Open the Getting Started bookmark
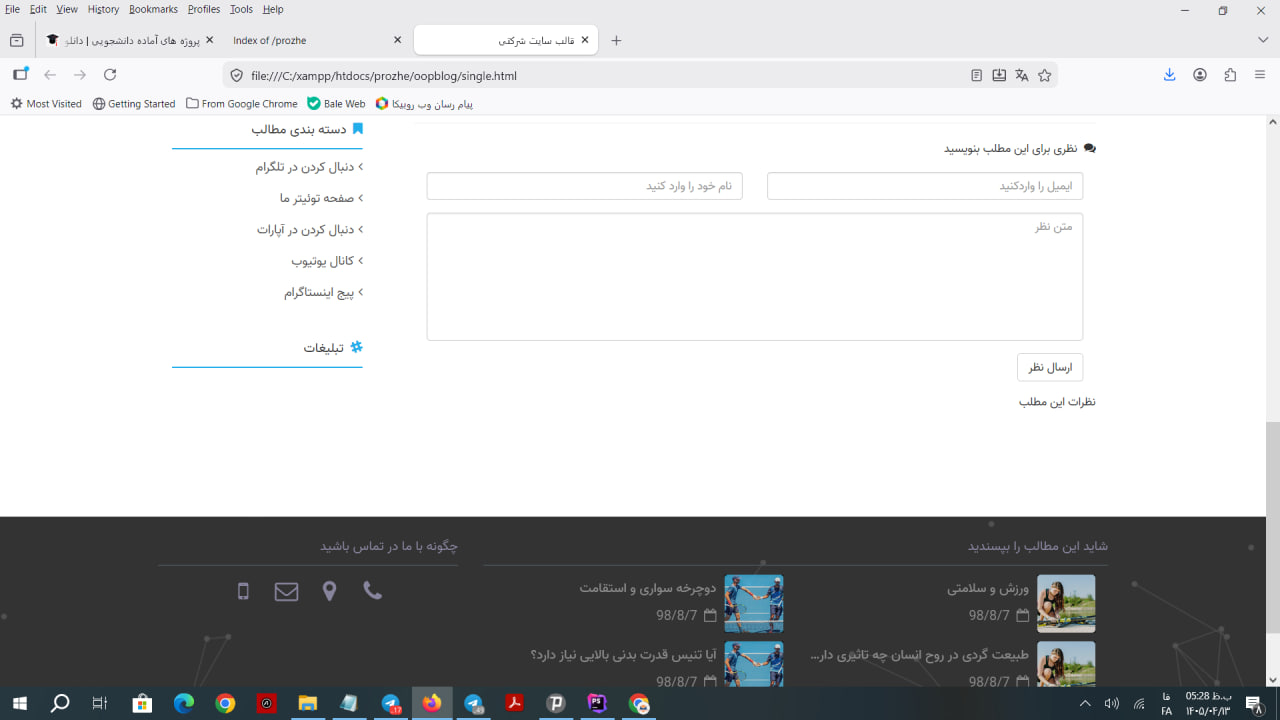The width and height of the screenshot is (1280, 720). 134,103
